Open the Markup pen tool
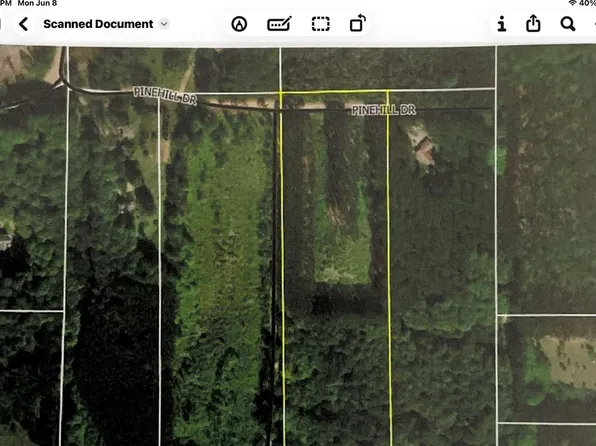The image size is (596, 446). click(239, 24)
